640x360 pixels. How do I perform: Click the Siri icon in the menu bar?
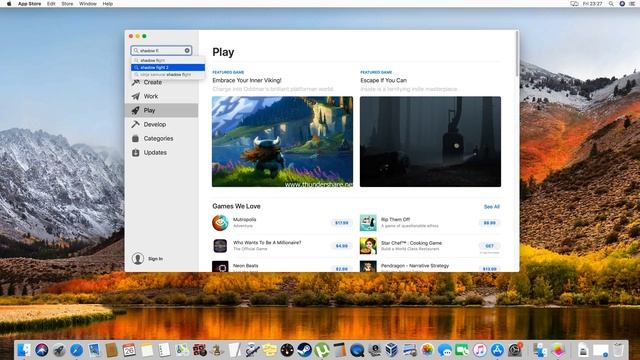[x=622, y=4]
